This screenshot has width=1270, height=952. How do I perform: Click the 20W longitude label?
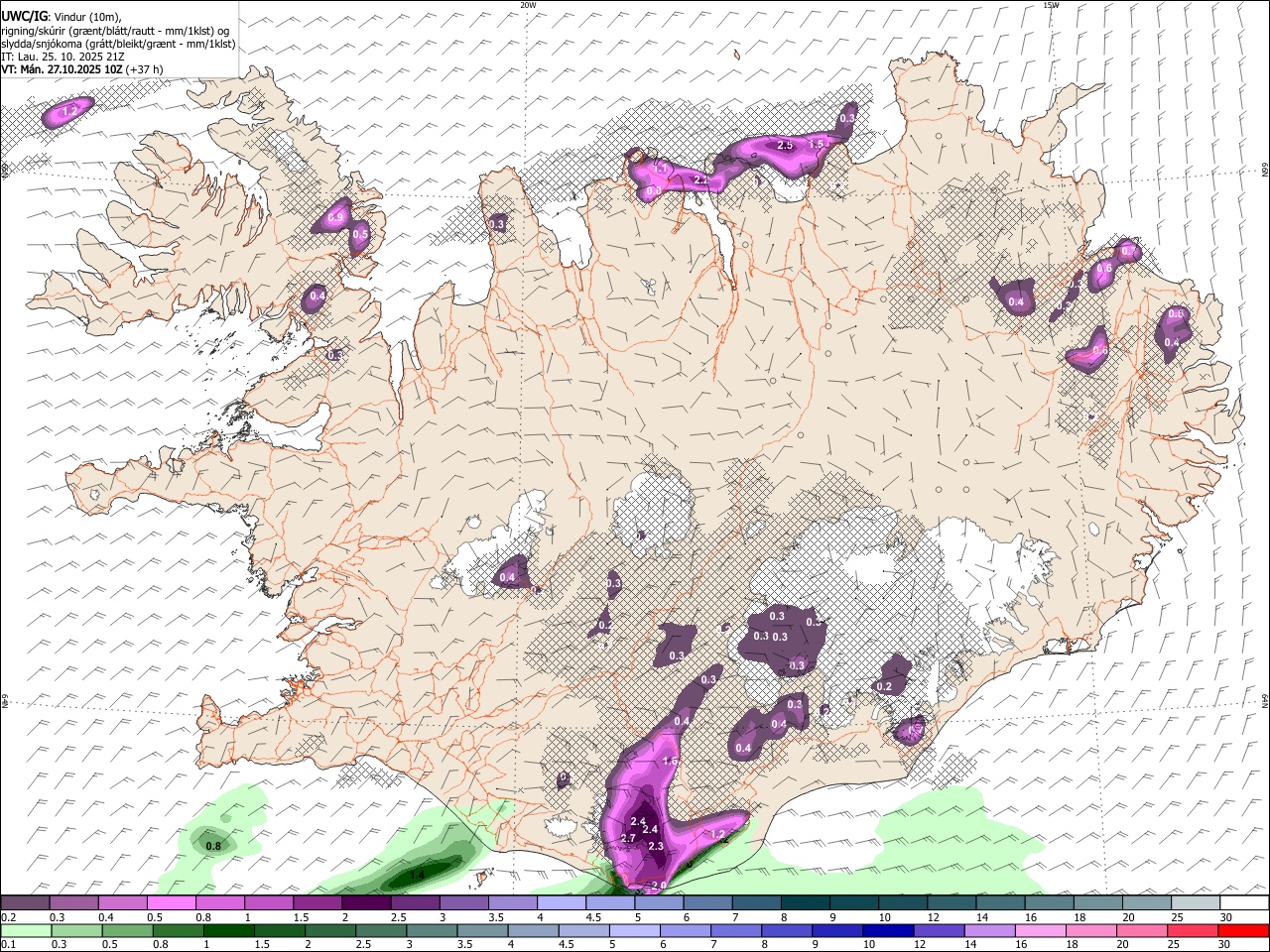528,5
